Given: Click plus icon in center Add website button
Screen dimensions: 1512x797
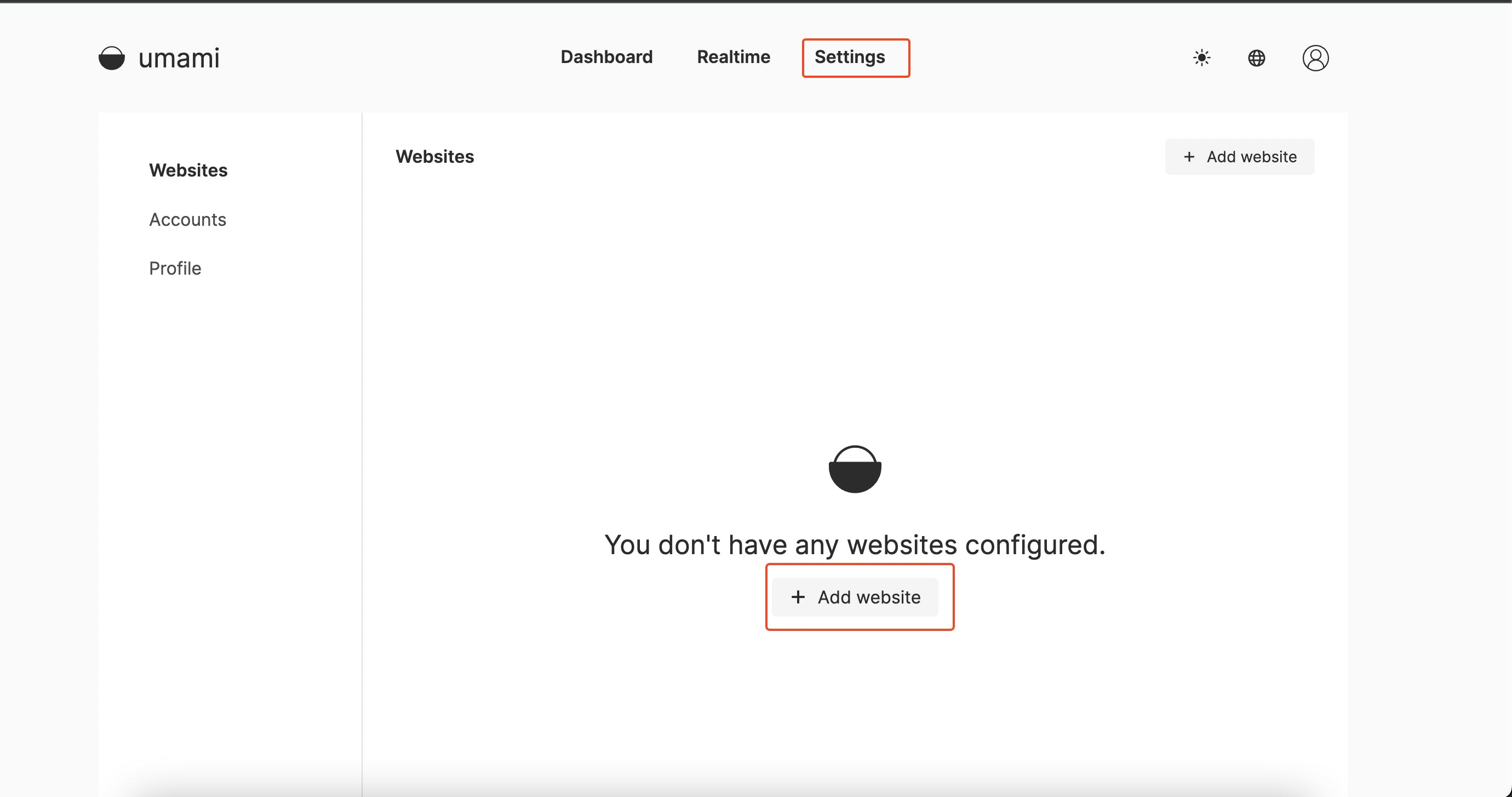Looking at the screenshot, I should coord(798,597).
